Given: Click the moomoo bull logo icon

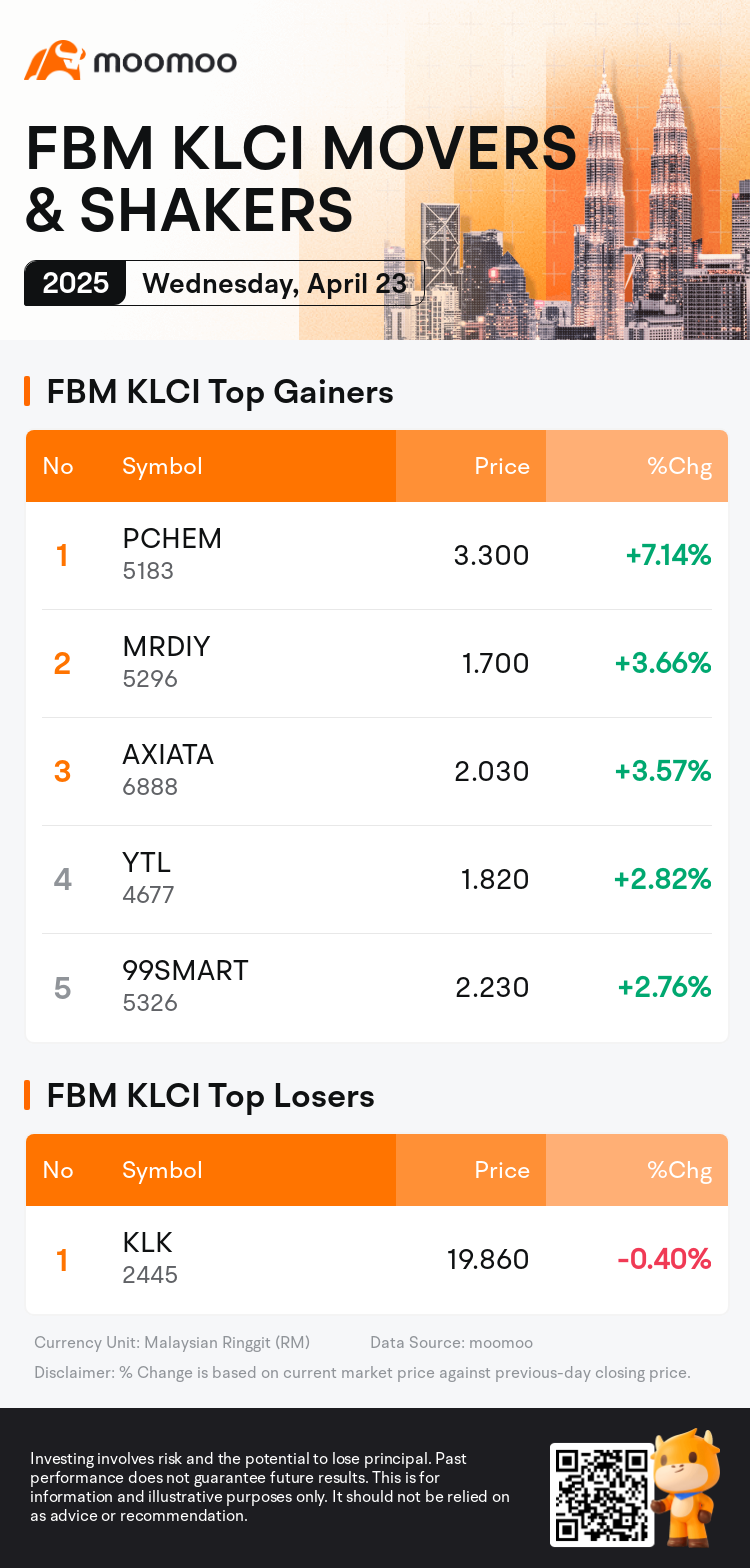Looking at the screenshot, I should click(x=53, y=62).
